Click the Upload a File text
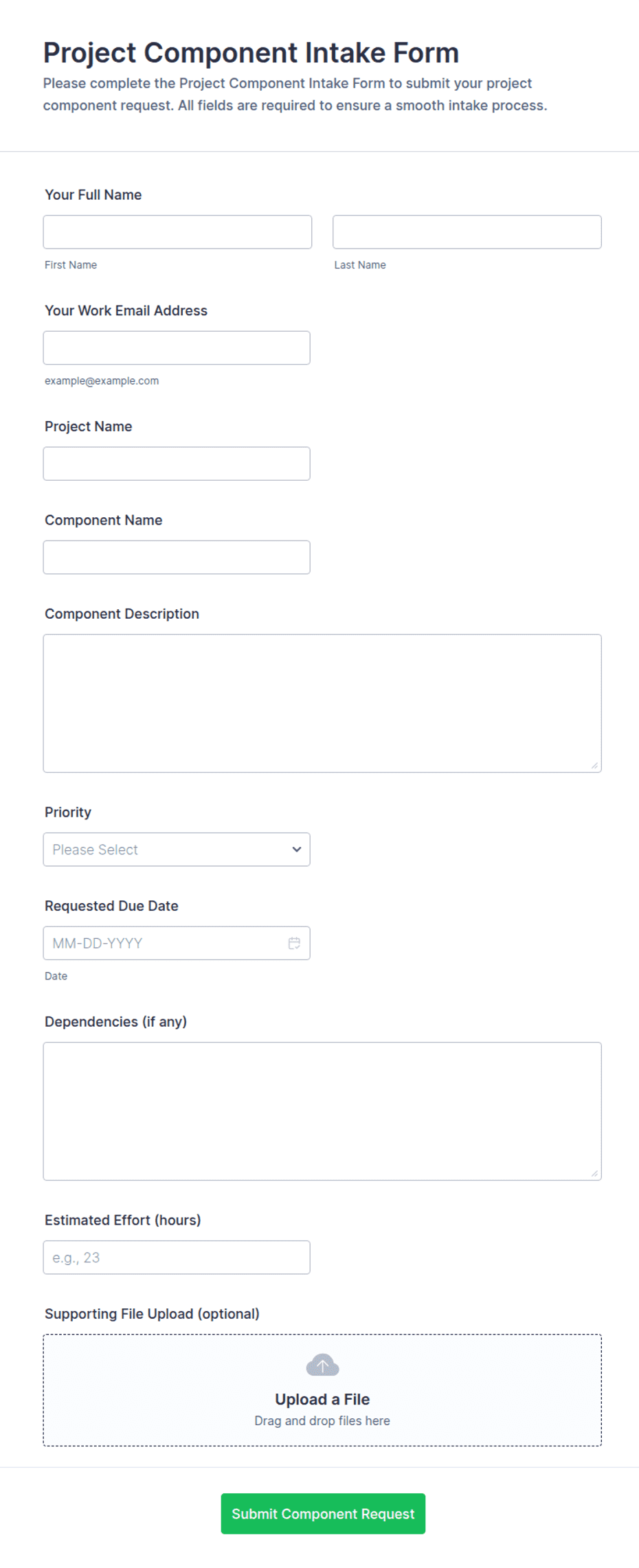The height and width of the screenshot is (1568, 639). (x=322, y=1400)
